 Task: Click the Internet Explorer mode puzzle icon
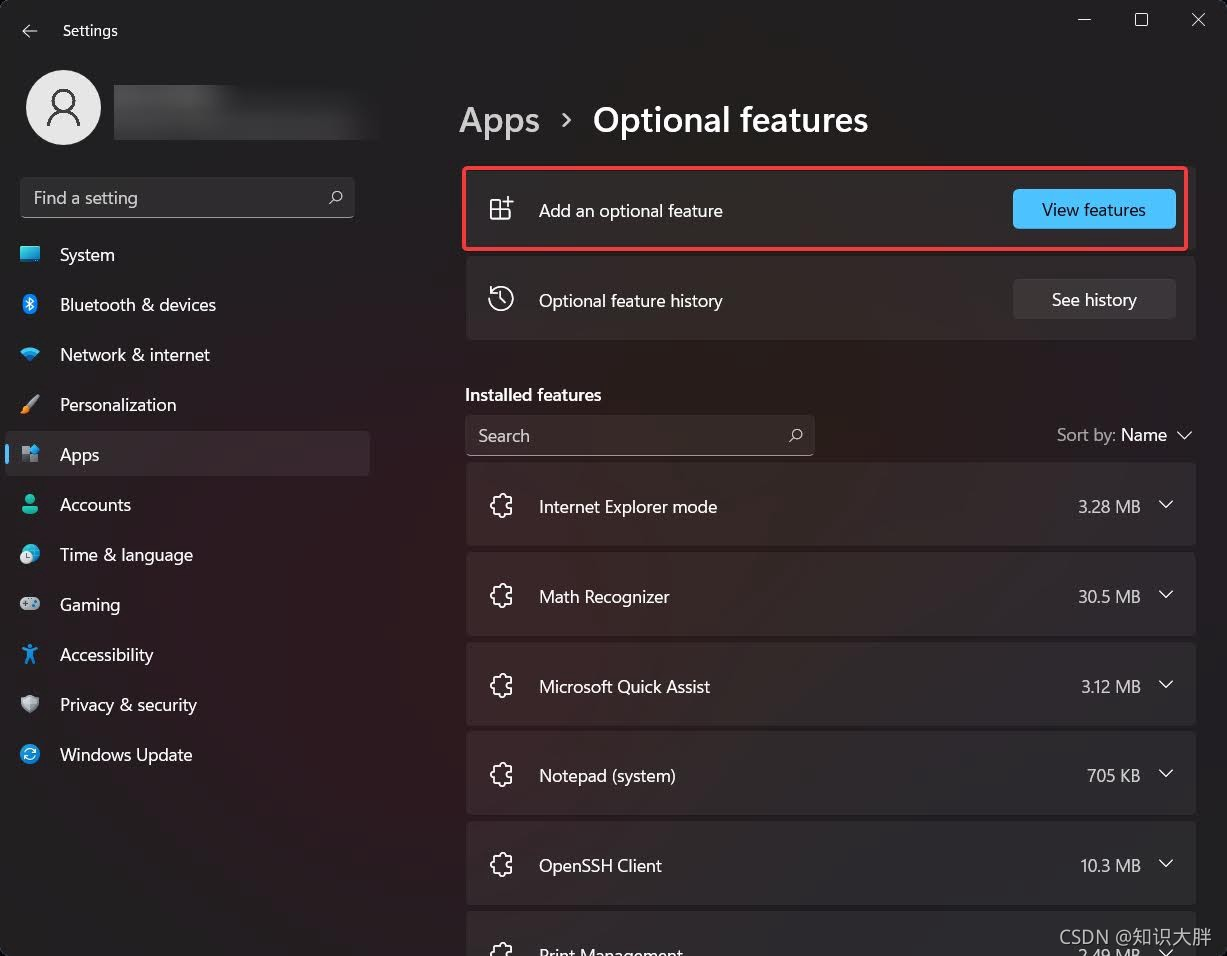[x=501, y=506]
